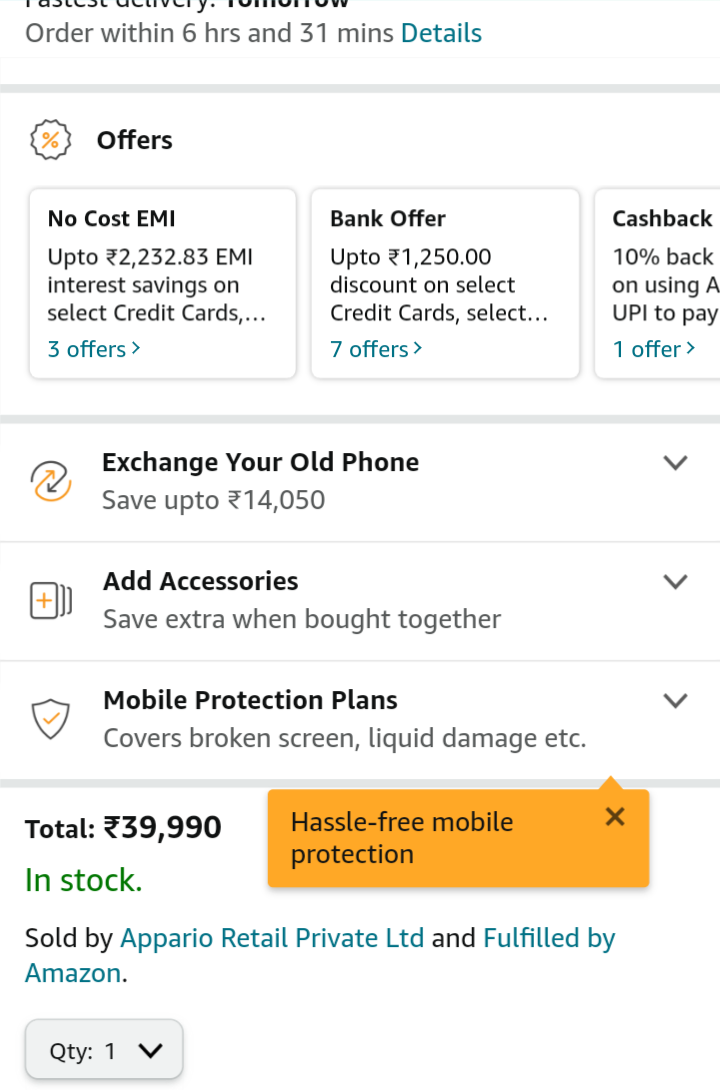Image resolution: width=720 pixels, height=1090 pixels.
Task: Tap the Mobile Protection shield icon
Action: click(x=50, y=719)
